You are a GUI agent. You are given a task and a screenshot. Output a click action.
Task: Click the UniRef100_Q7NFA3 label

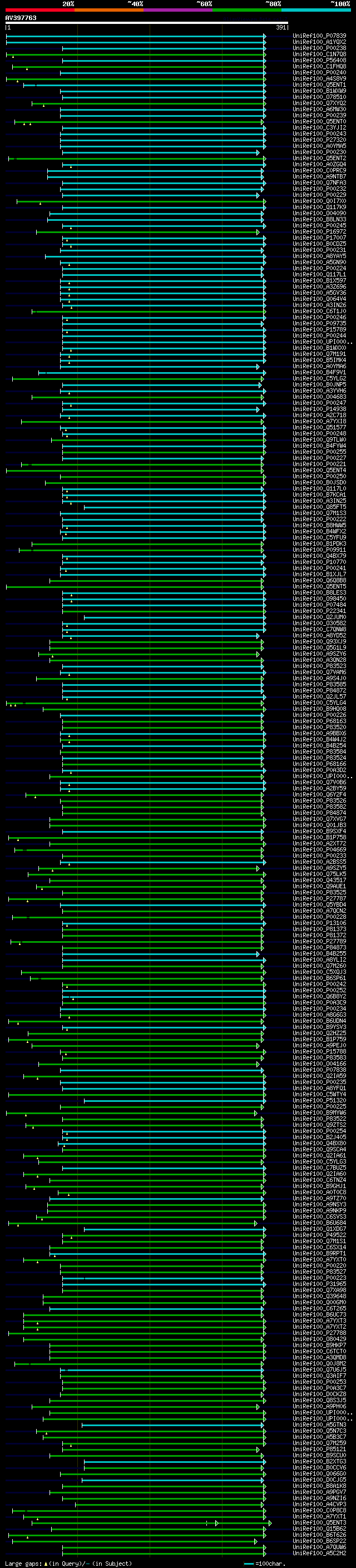click(319, 182)
